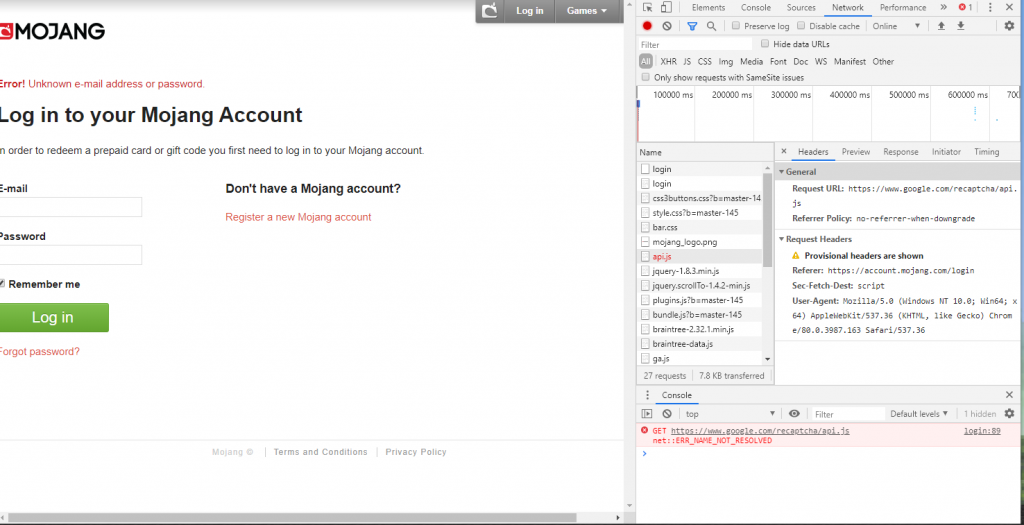Image resolution: width=1024 pixels, height=525 pixels.
Task: Click the network Filter text box
Action: (696, 44)
